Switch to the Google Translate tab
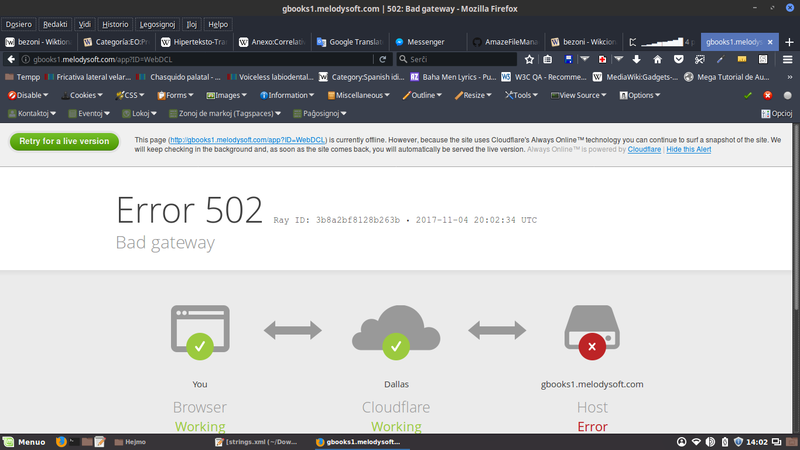The image size is (800, 450). click(x=345, y=42)
